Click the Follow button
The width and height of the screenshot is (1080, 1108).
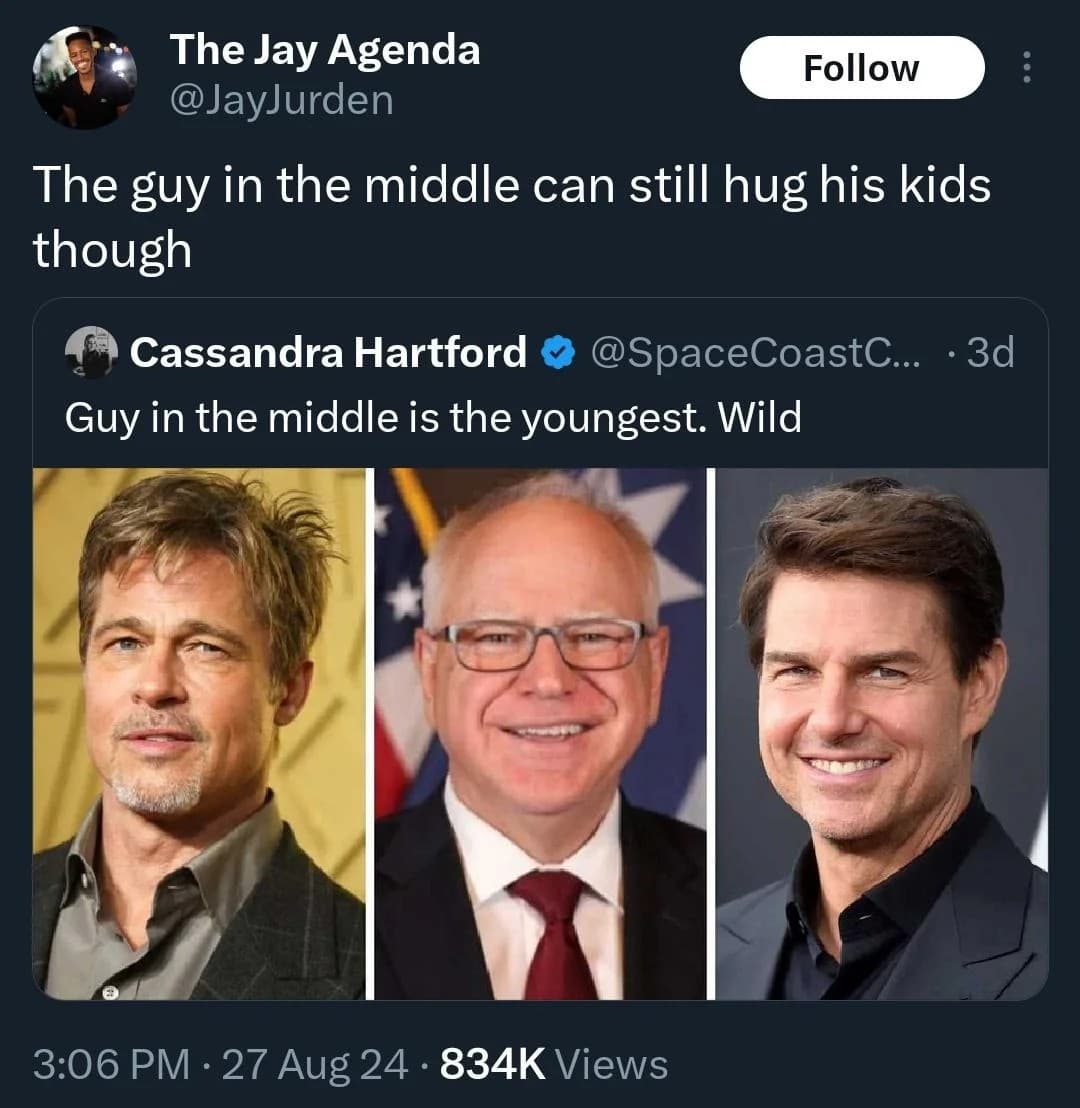pyautogui.click(x=862, y=68)
